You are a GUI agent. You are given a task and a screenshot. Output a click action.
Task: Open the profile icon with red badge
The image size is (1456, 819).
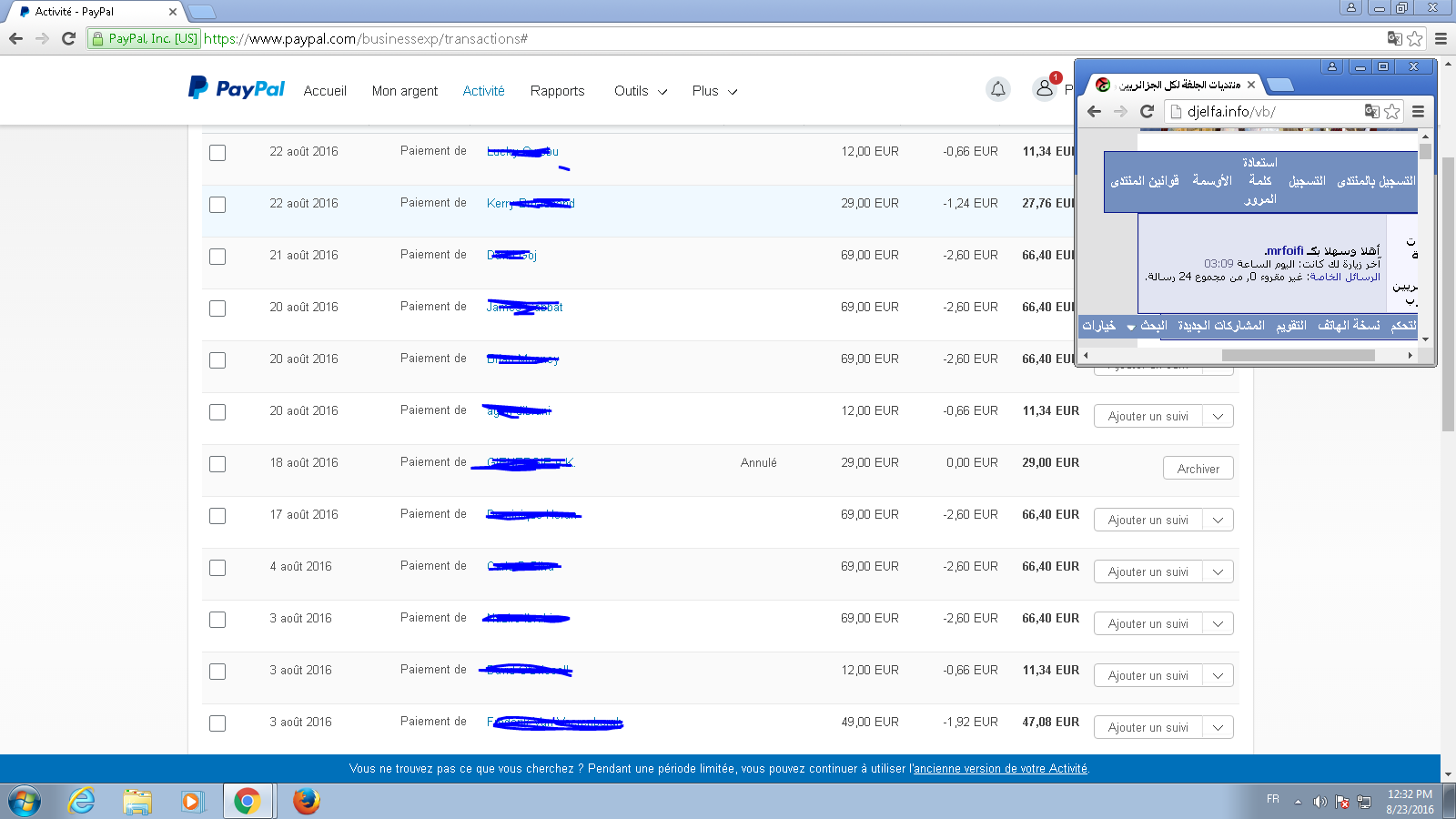[1045, 88]
